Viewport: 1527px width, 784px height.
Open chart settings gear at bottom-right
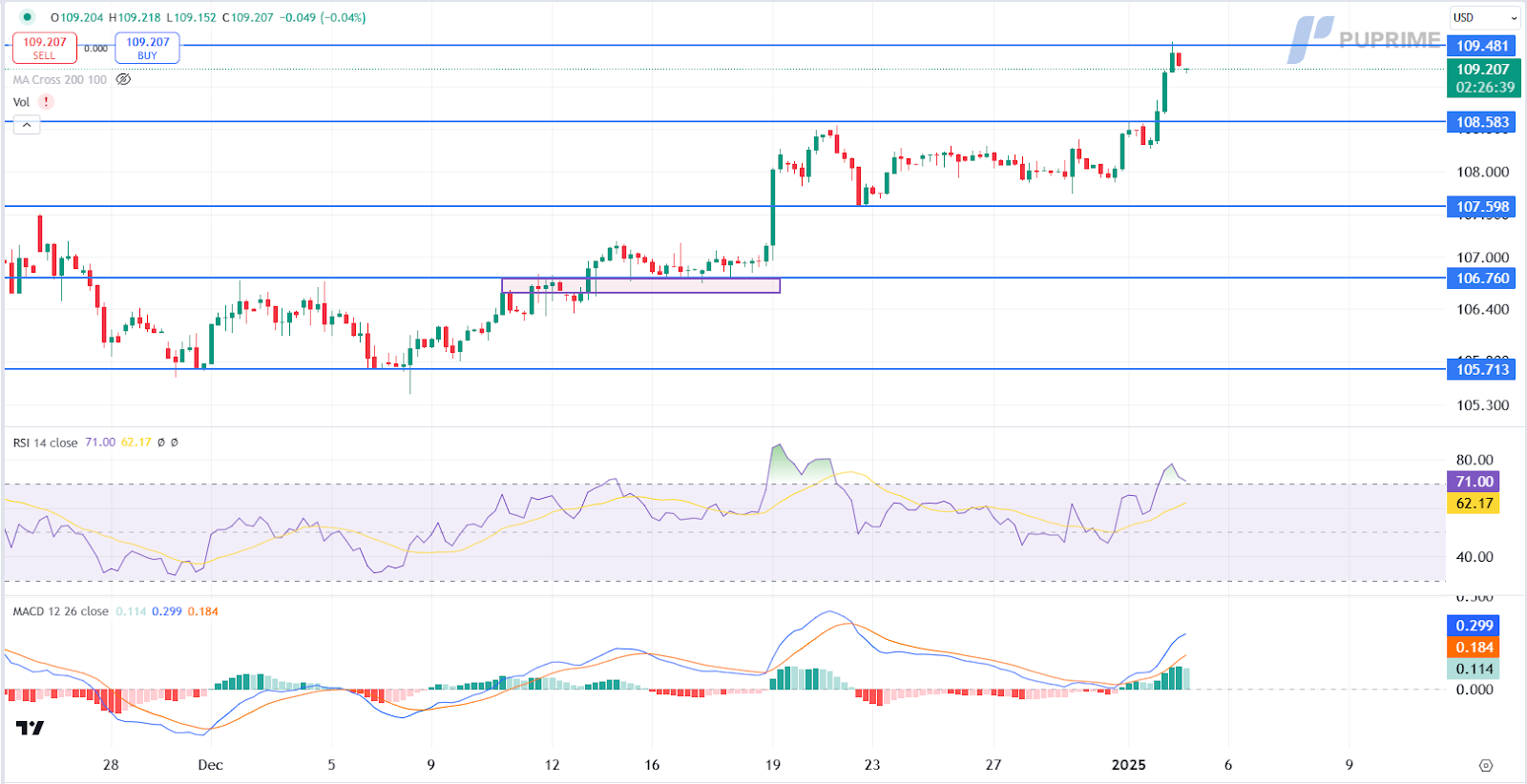(1486, 765)
